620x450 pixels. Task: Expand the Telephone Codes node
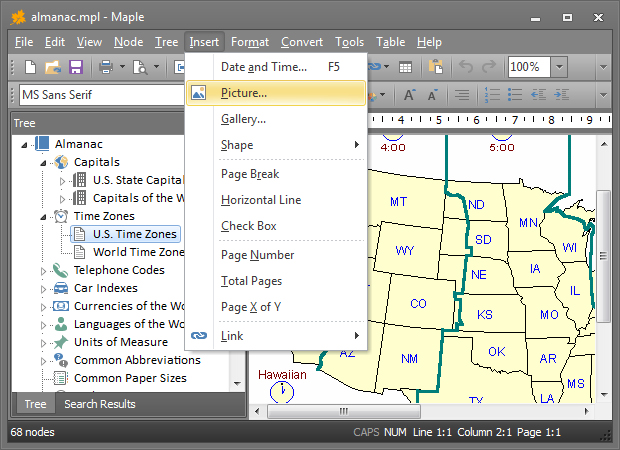[x=43, y=271]
